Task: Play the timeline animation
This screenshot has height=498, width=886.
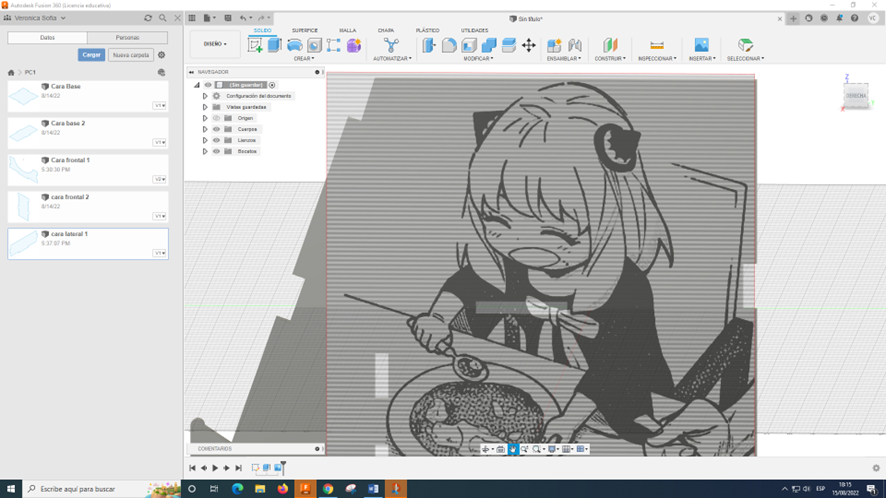Action: tap(215, 468)
